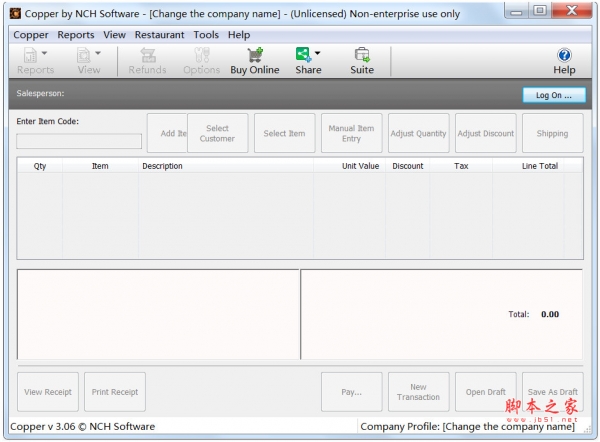
Task: Open the Options toolbar icon
Action: pos(202,55)
